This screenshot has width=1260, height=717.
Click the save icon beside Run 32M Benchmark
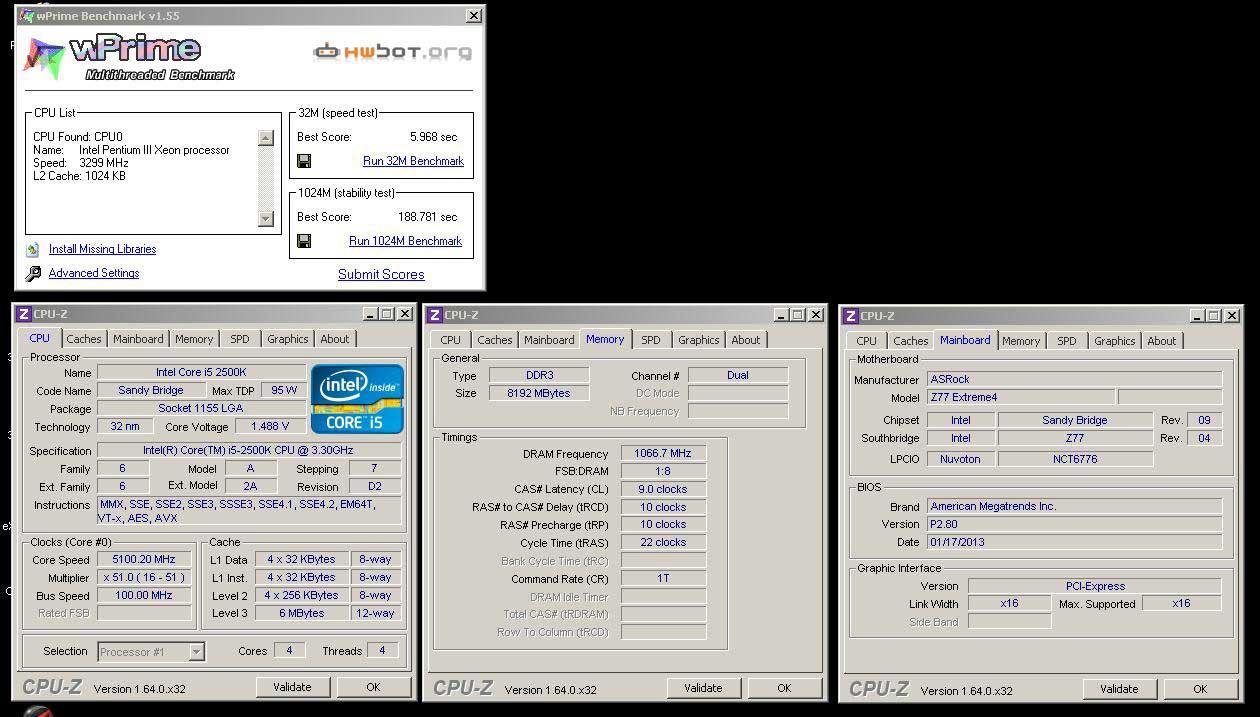[x=304, y=161]
